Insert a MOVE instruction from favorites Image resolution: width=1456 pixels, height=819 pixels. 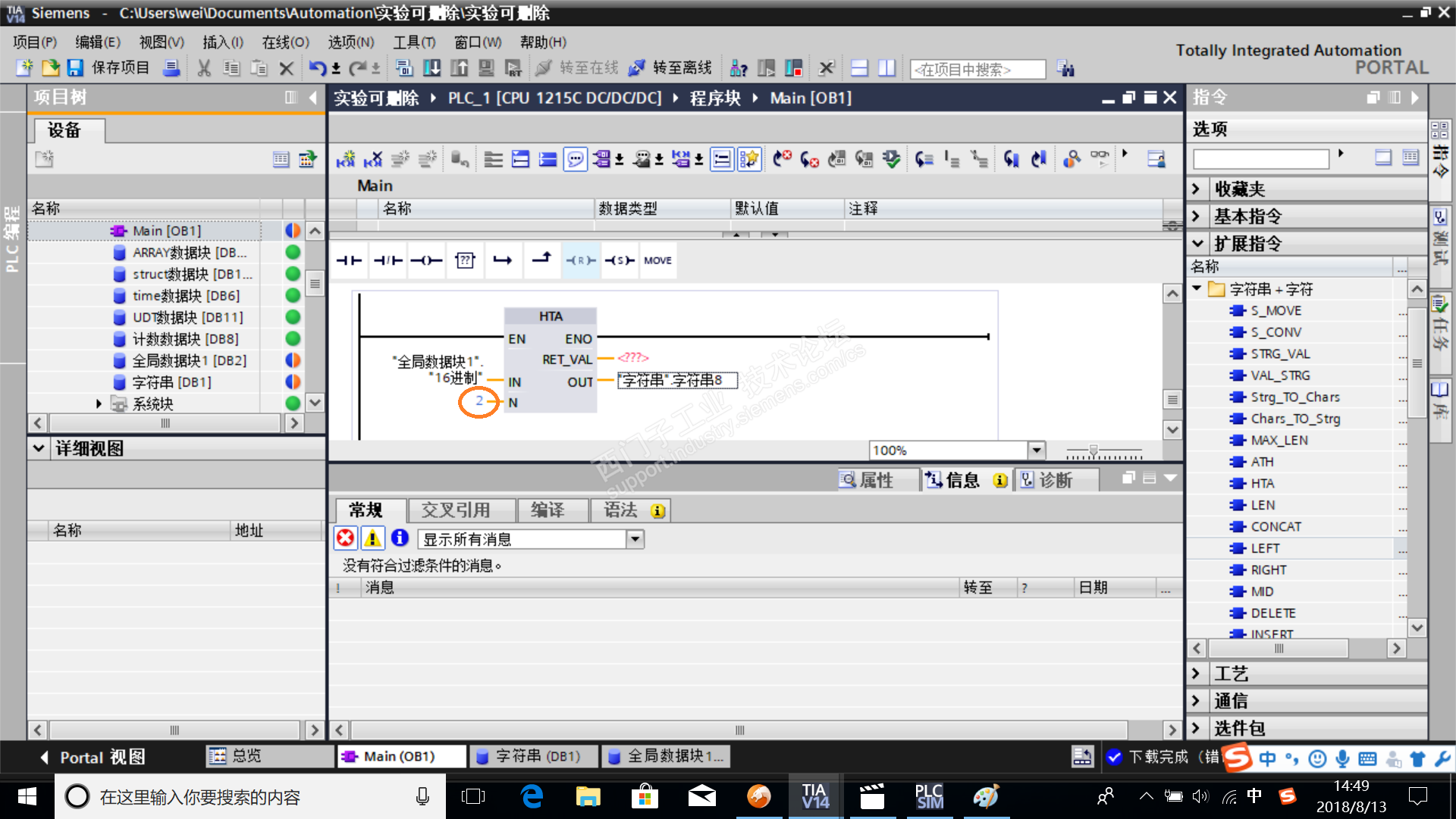[657, 260]
